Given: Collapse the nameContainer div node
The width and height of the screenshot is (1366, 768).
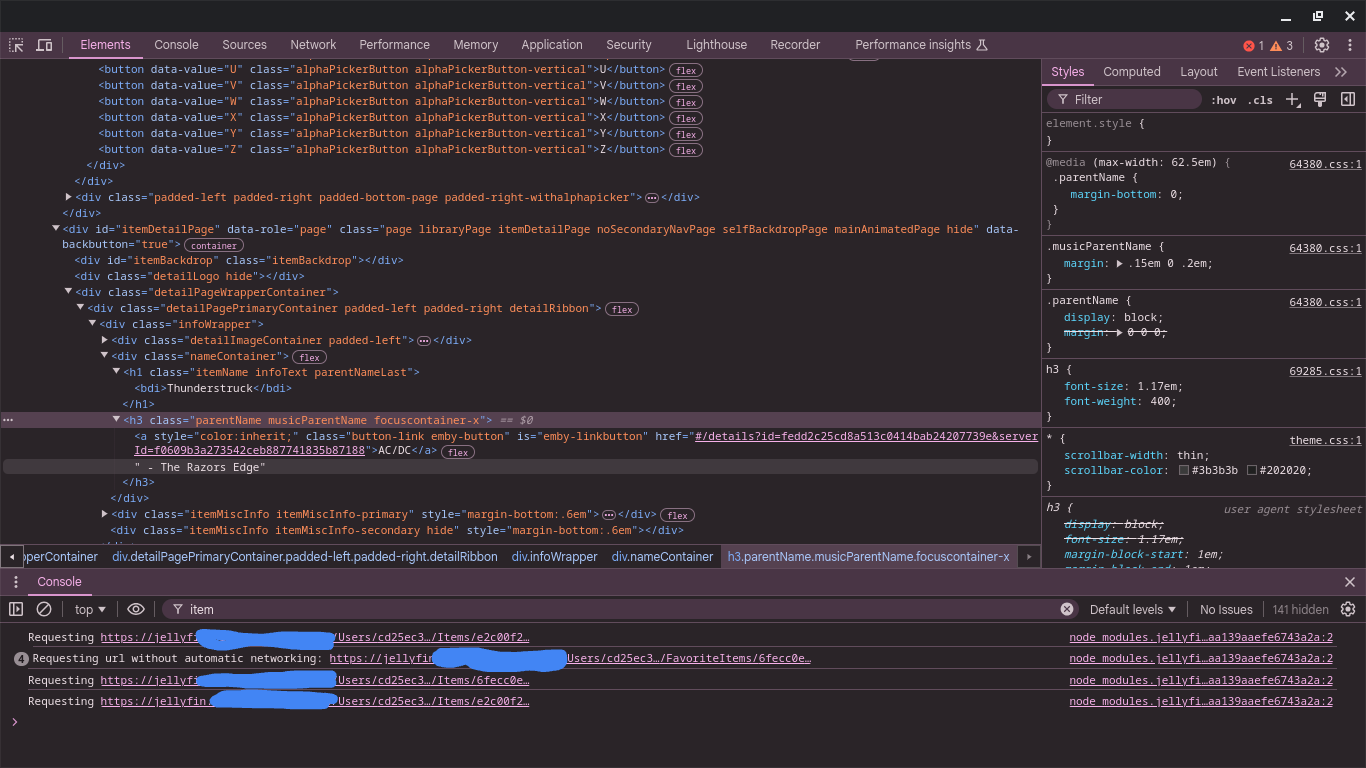Looking at the screenshot, I should (x=105, y=356).
